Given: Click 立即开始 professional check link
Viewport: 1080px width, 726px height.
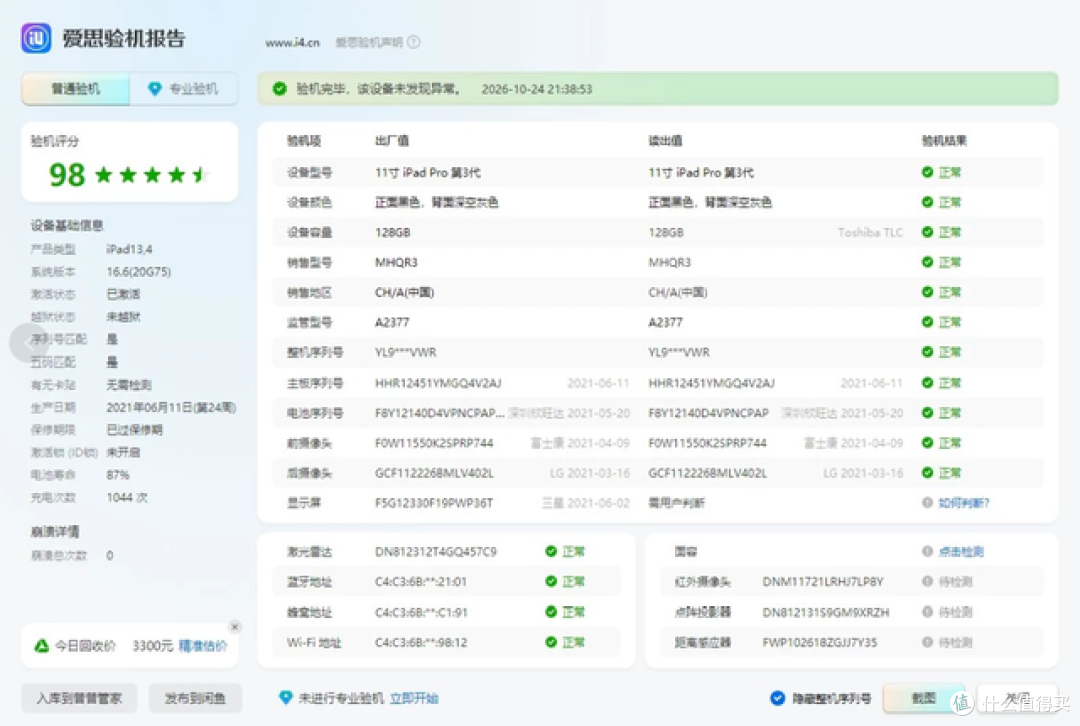Looking at the screenshot, I should coord(414,698).
